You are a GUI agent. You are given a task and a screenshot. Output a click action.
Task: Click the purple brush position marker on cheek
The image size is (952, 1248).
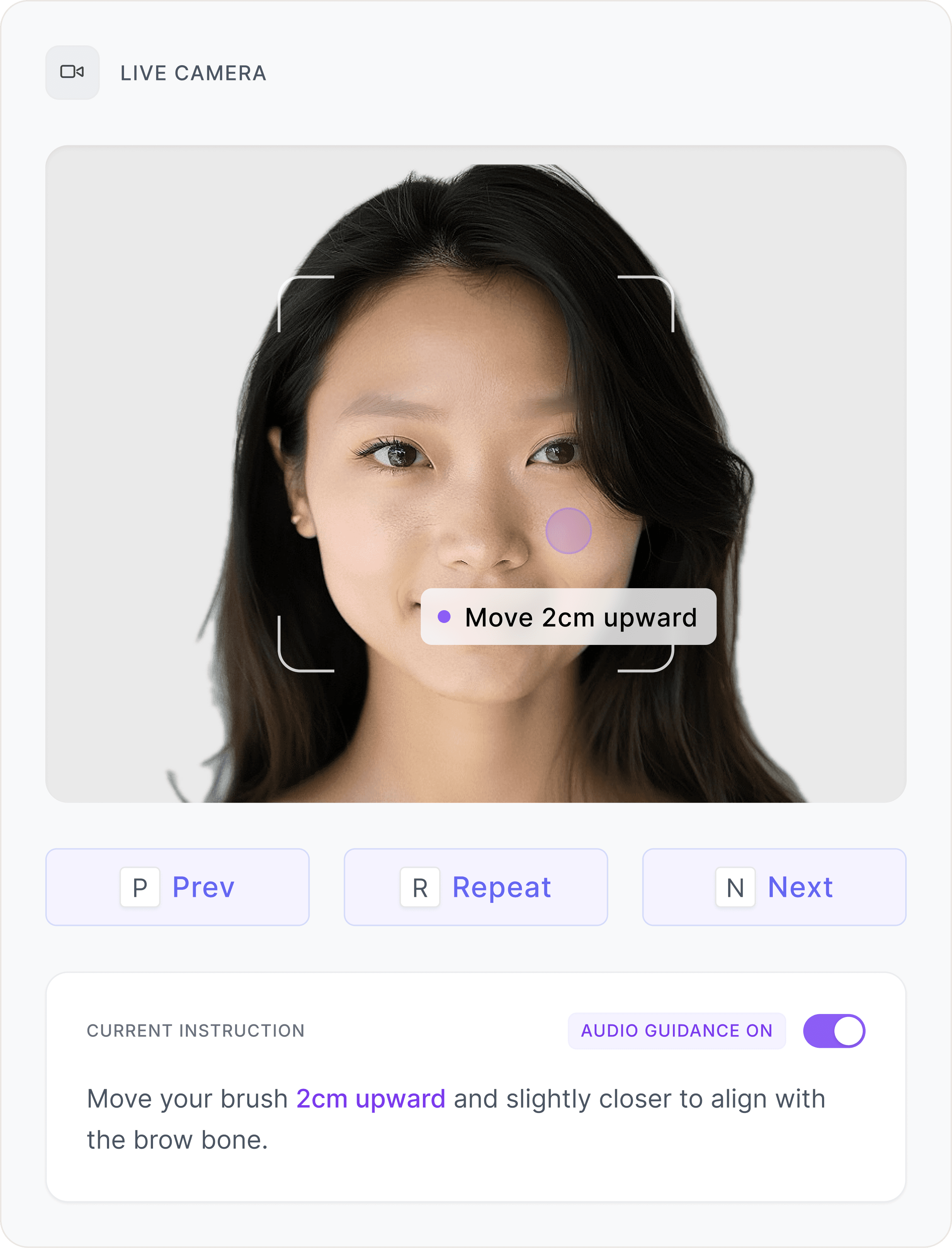coord(568,531)
